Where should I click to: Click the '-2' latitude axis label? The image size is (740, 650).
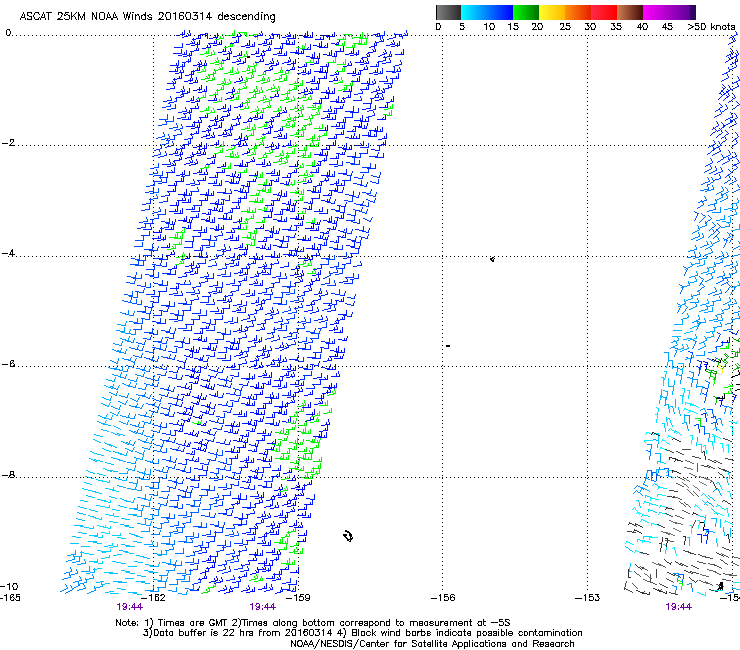click(8, 143)
